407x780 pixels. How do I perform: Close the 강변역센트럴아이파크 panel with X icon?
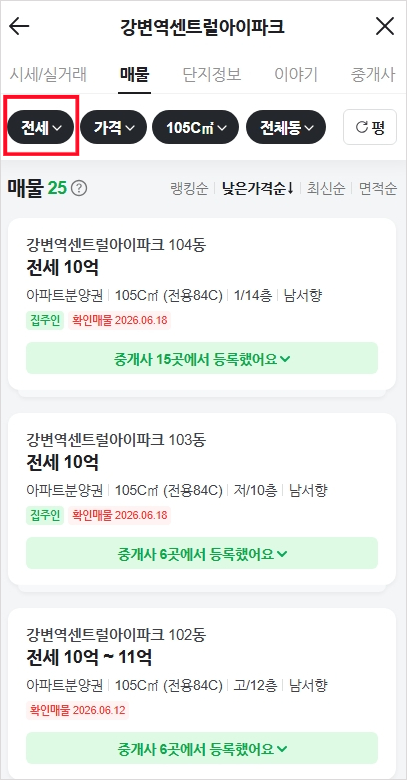coord(385,27)
